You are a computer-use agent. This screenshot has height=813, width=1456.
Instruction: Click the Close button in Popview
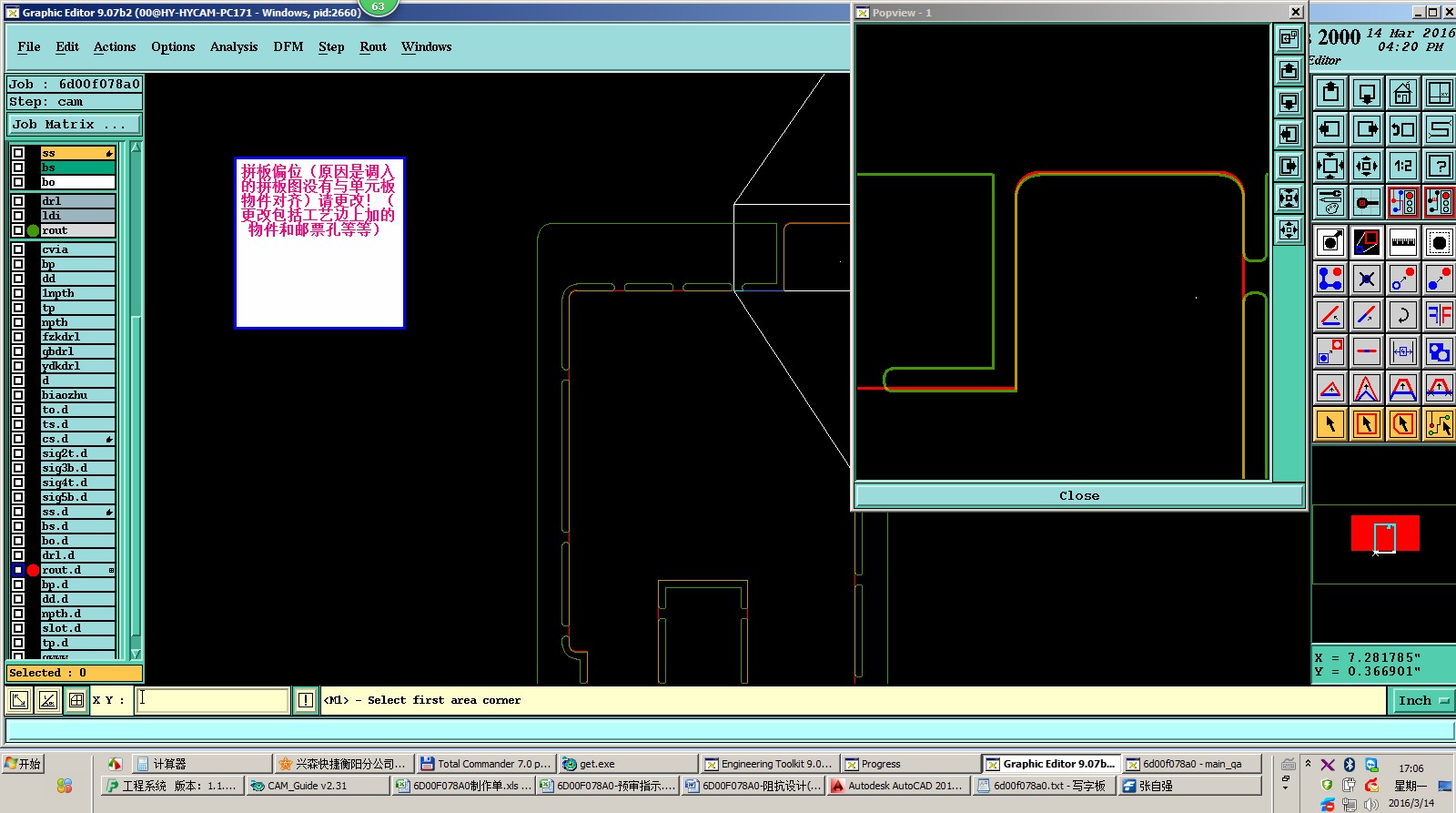(1079, 496)
